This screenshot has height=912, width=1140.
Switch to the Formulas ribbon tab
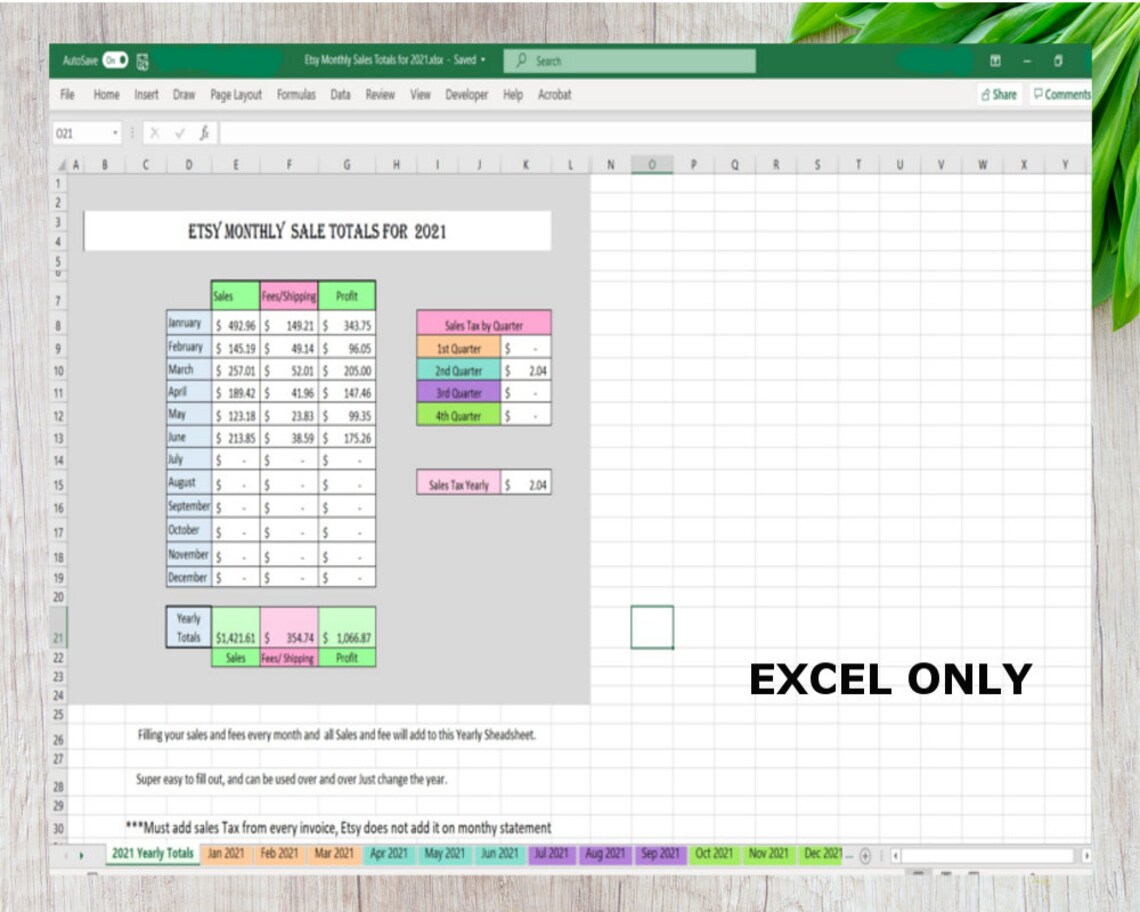point(296,95)
